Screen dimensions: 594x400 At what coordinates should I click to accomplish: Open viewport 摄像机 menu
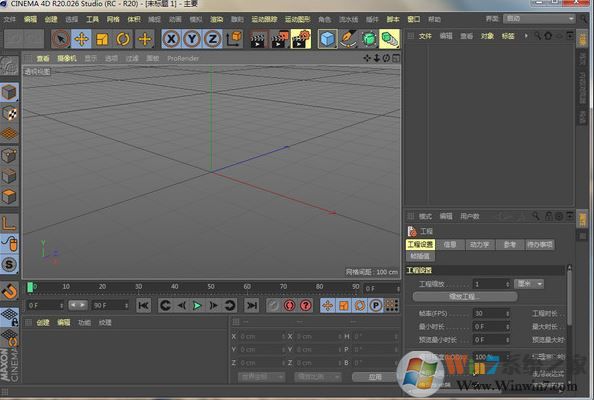pyautogui.click(x=67, y=58)
